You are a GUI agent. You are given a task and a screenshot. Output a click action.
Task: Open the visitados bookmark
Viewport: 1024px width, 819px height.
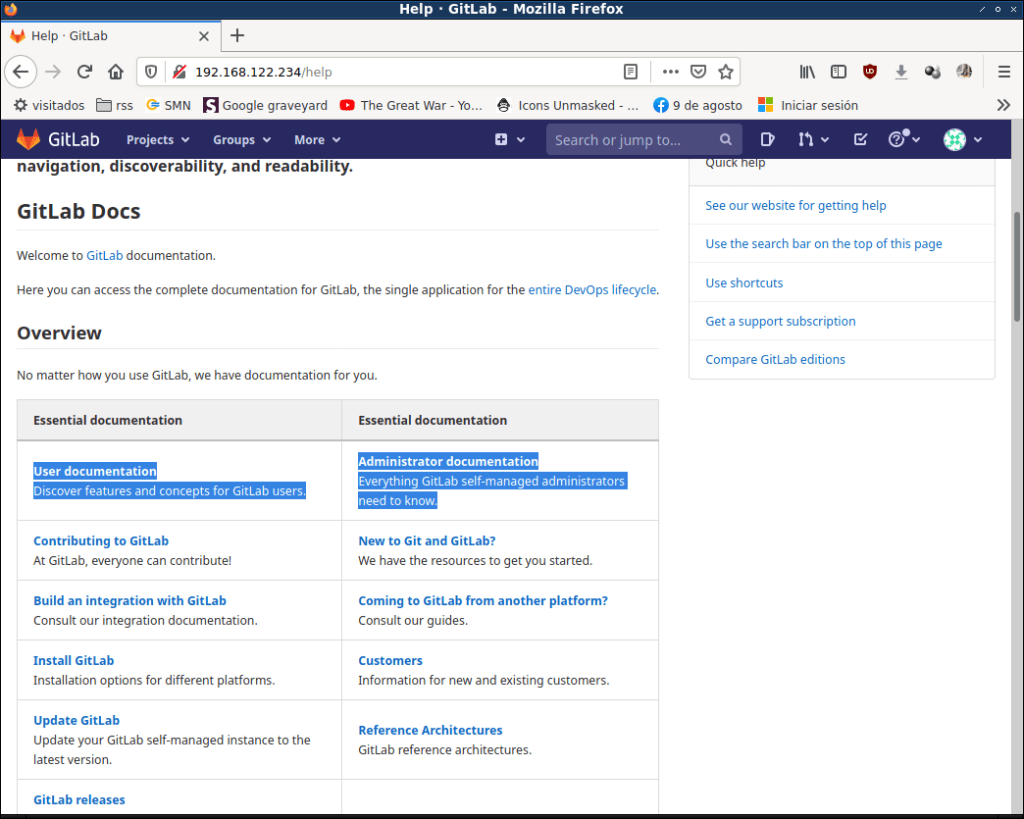coord(50,105)
